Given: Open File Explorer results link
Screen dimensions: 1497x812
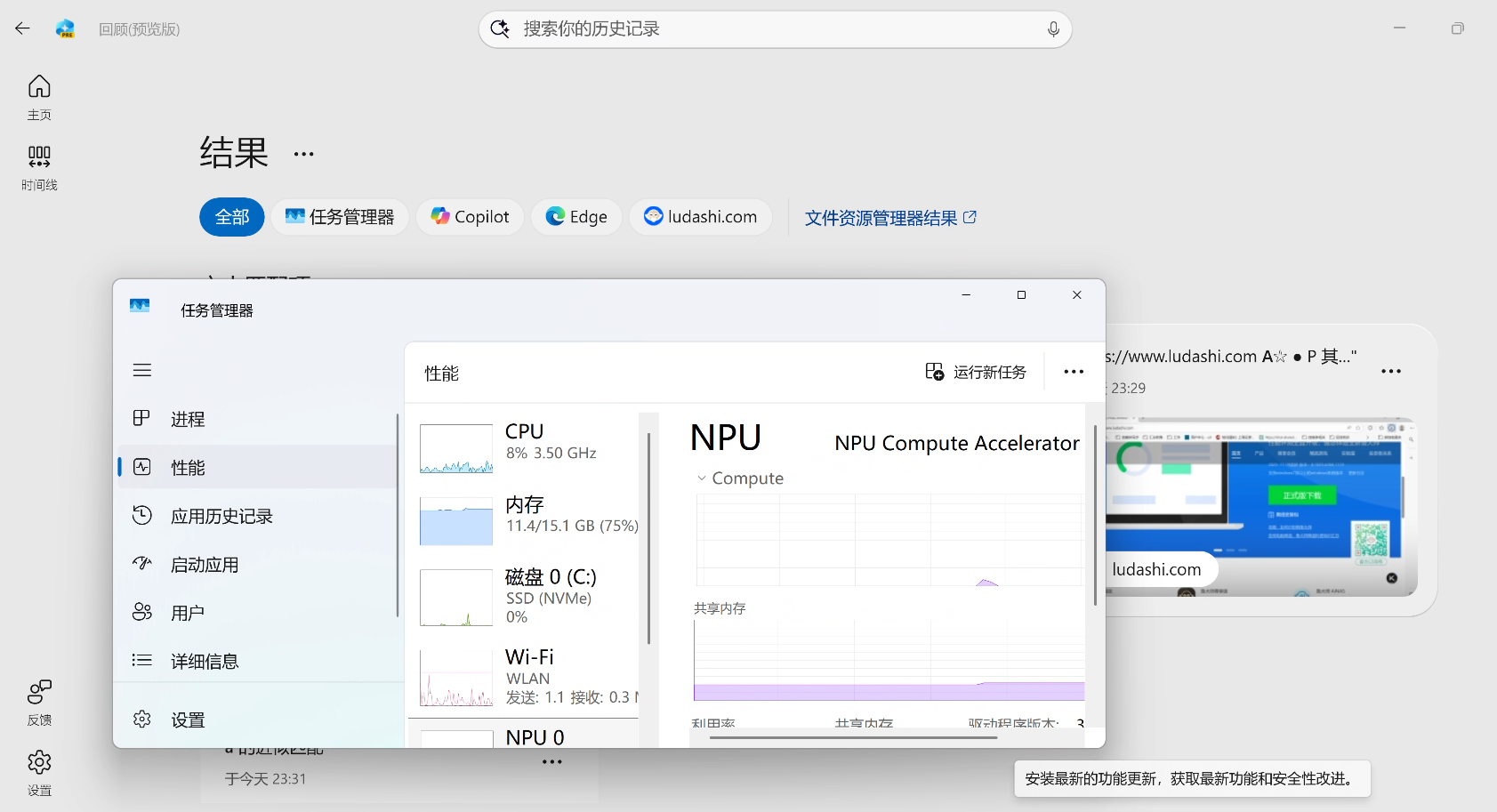Looking at the screenshot, I should 890,218.
